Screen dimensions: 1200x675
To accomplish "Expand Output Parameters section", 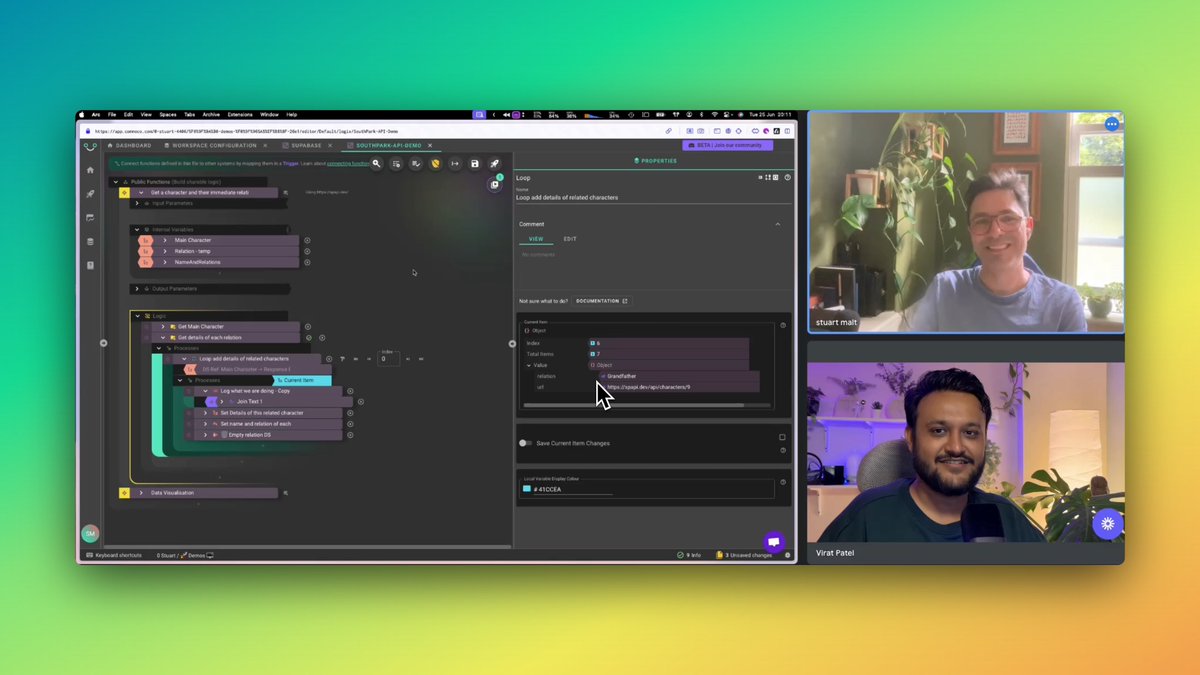I will coord(137,289).
